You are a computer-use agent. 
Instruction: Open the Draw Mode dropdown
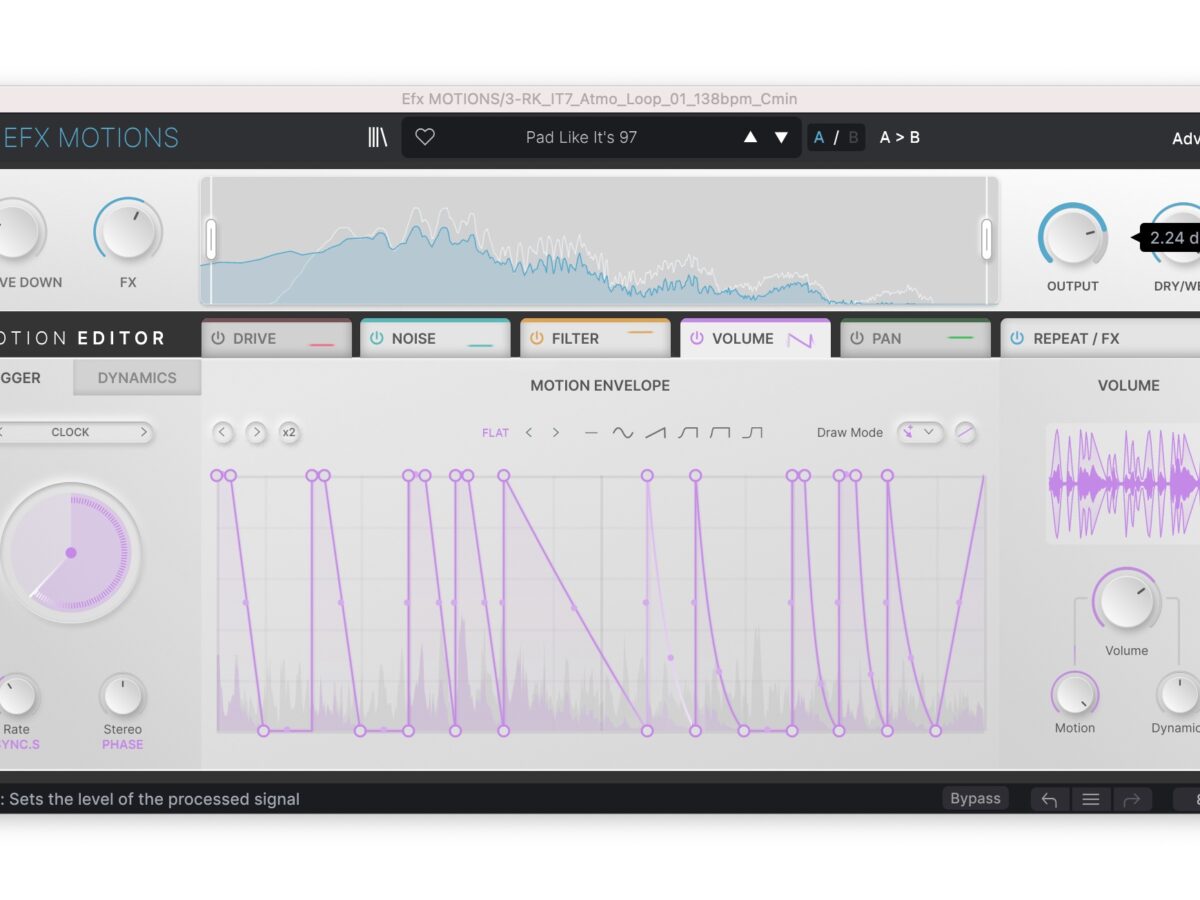(920, 433)
